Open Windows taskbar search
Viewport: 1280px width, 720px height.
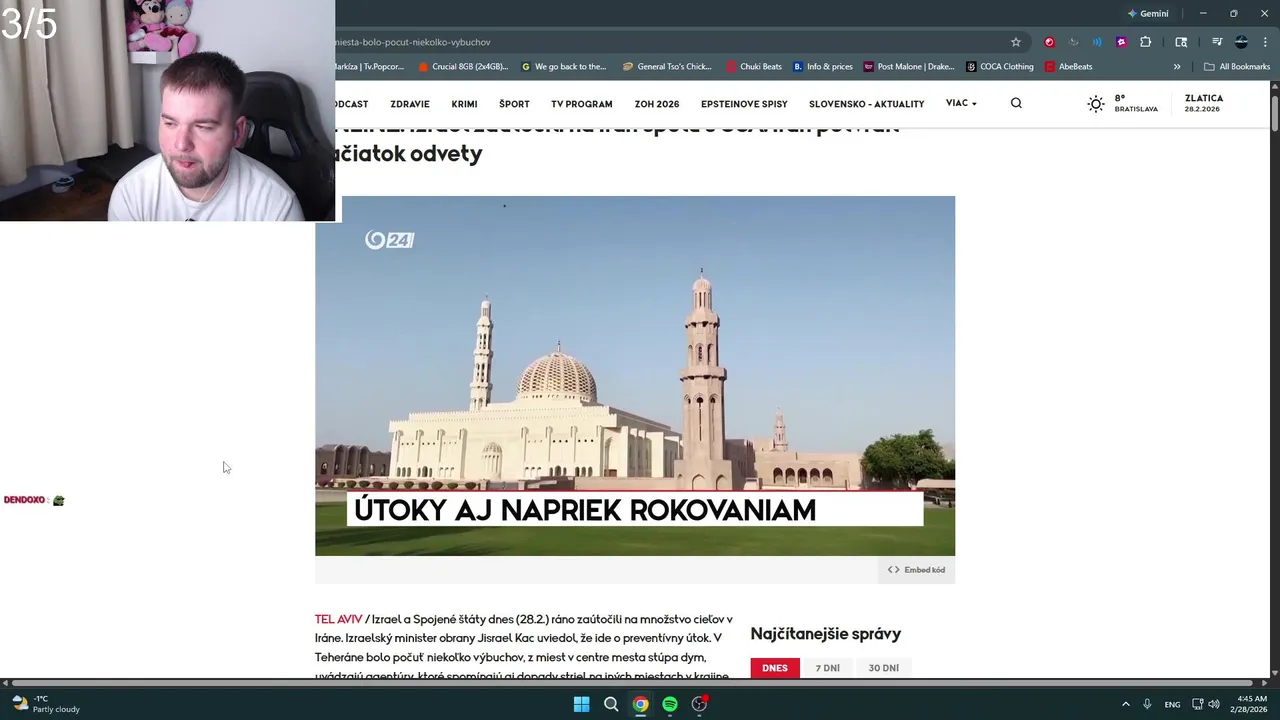click(611, 704)
